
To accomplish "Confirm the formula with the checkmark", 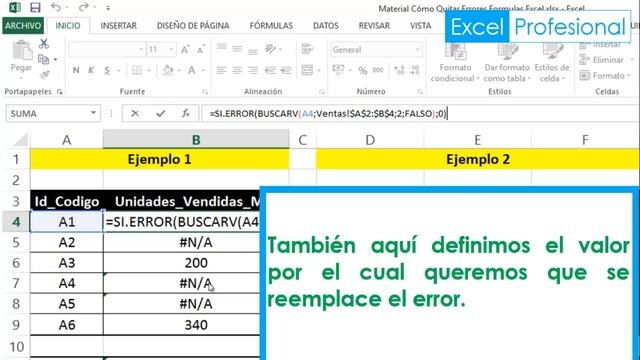I will pyautogui.click(x=160, y=113).
